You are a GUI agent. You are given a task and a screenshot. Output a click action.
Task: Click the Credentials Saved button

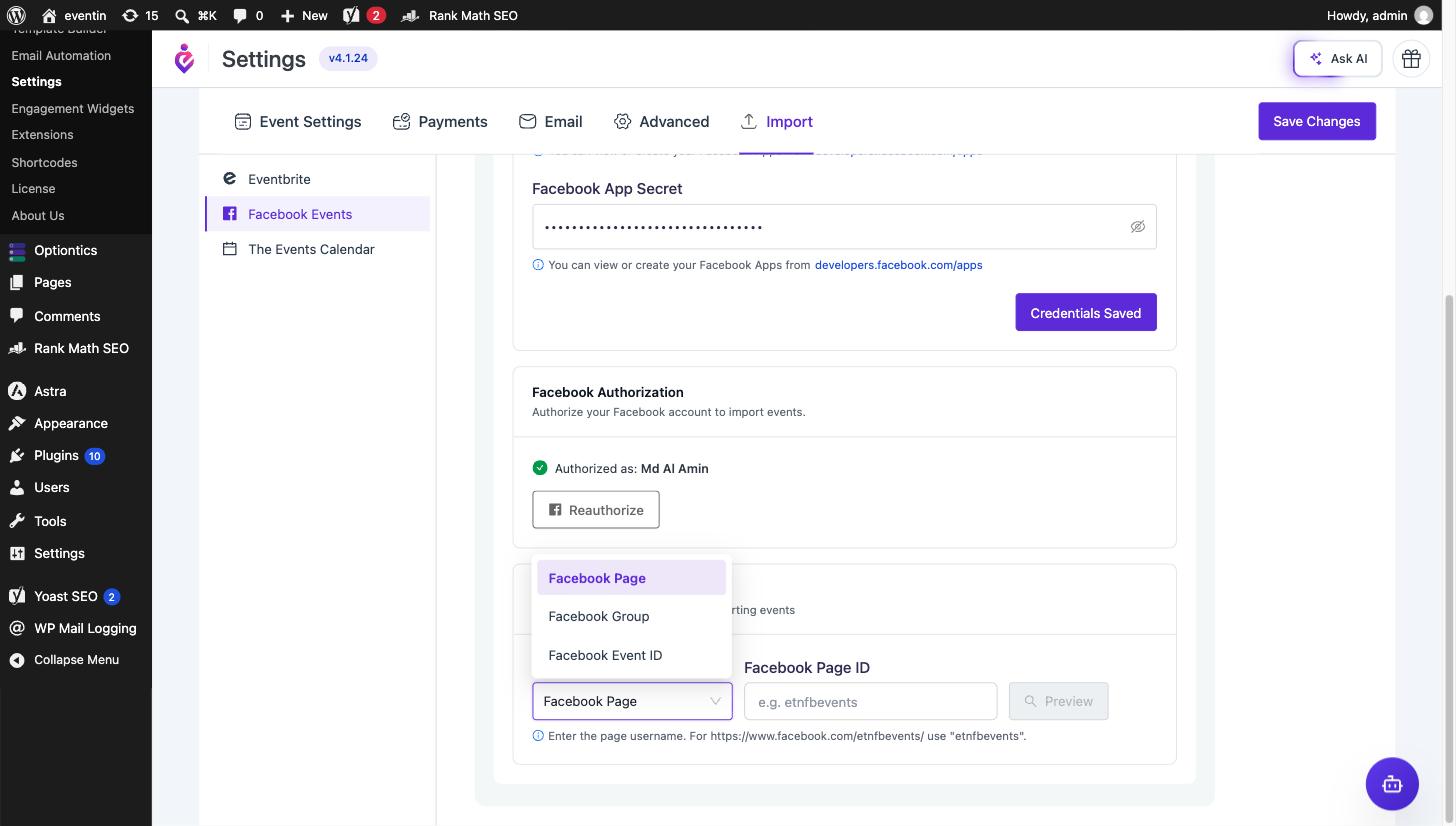pyautogui.click(x=1086, y=312)
